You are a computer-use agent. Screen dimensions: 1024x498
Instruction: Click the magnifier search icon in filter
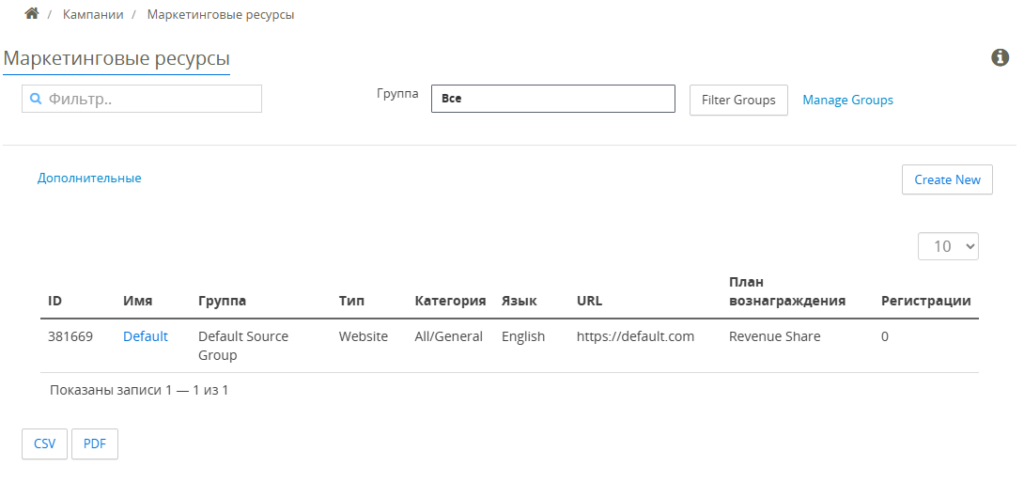(36, 99)
